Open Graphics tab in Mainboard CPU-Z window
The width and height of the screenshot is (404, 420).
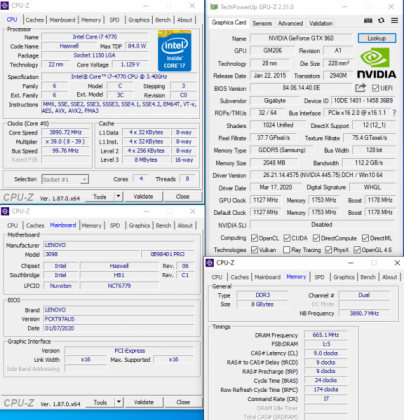pos(139,226)
